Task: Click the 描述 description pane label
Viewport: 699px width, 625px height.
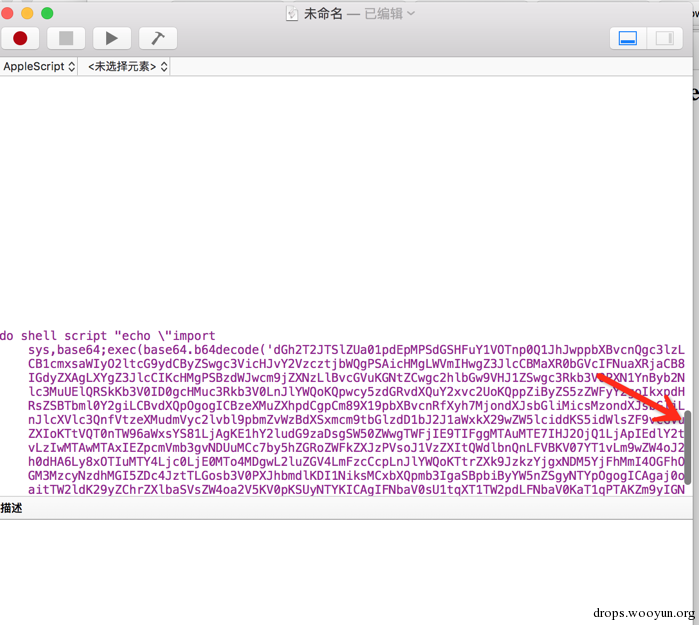Action: point(11,508)
